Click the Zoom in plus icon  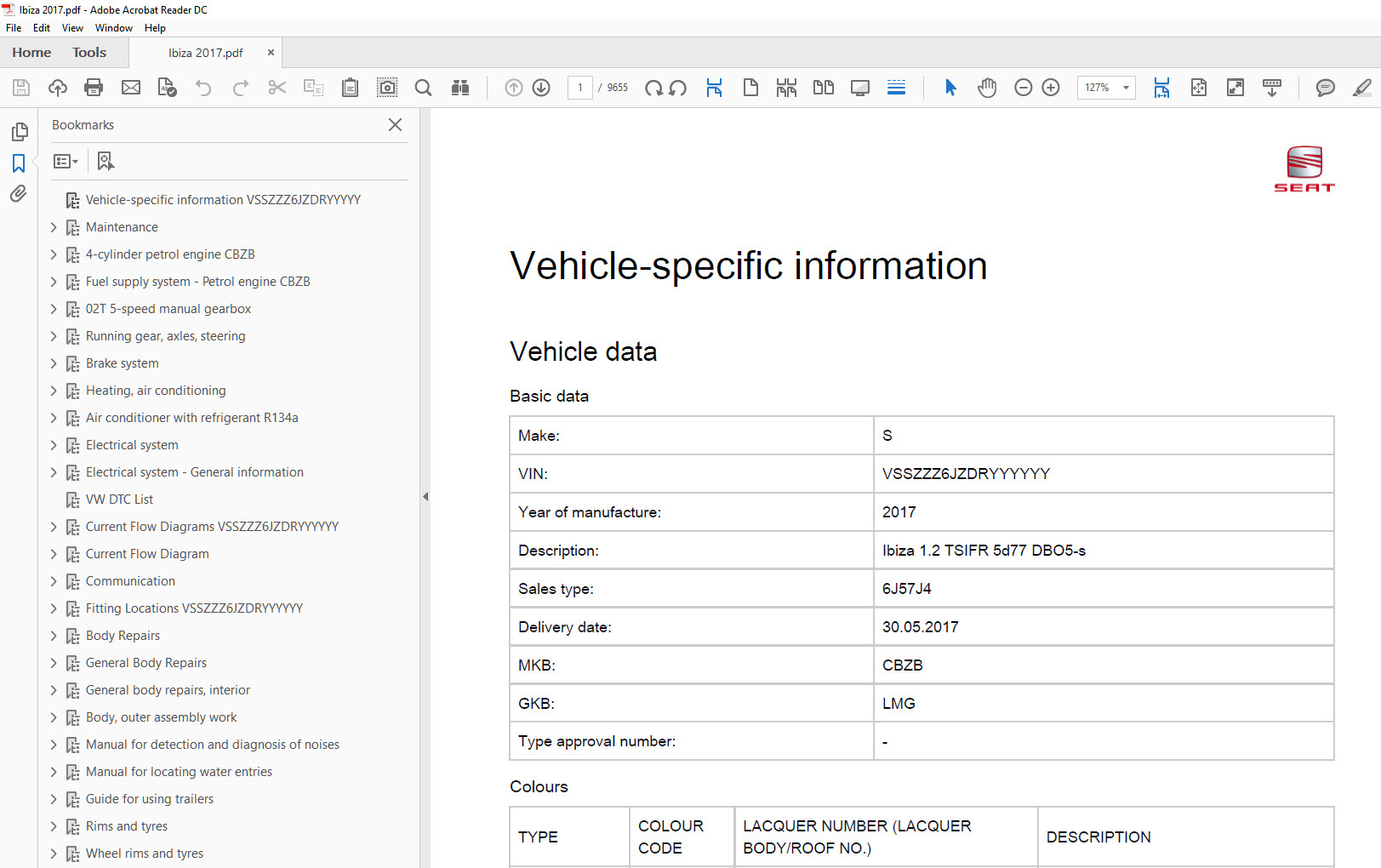1051,88
